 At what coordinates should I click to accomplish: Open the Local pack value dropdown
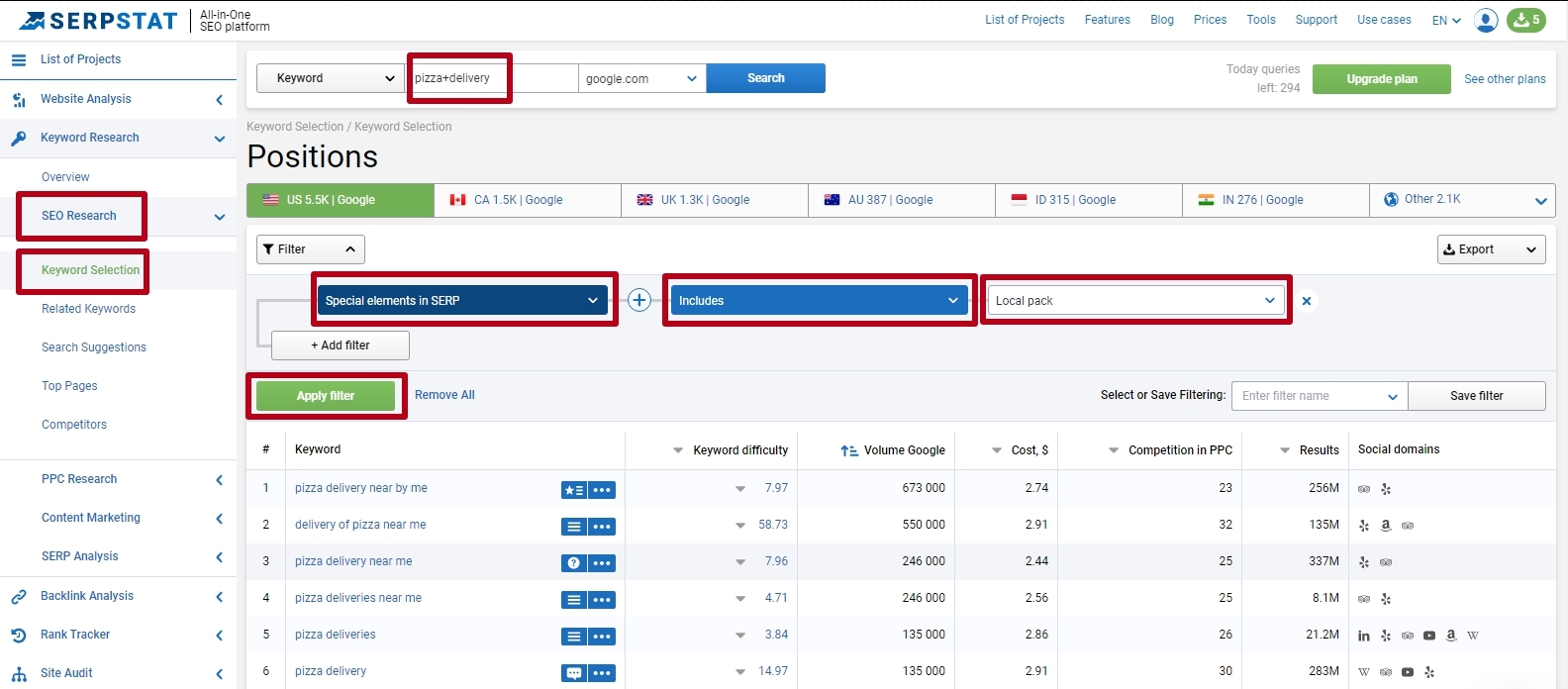(x=1135, y=301)
